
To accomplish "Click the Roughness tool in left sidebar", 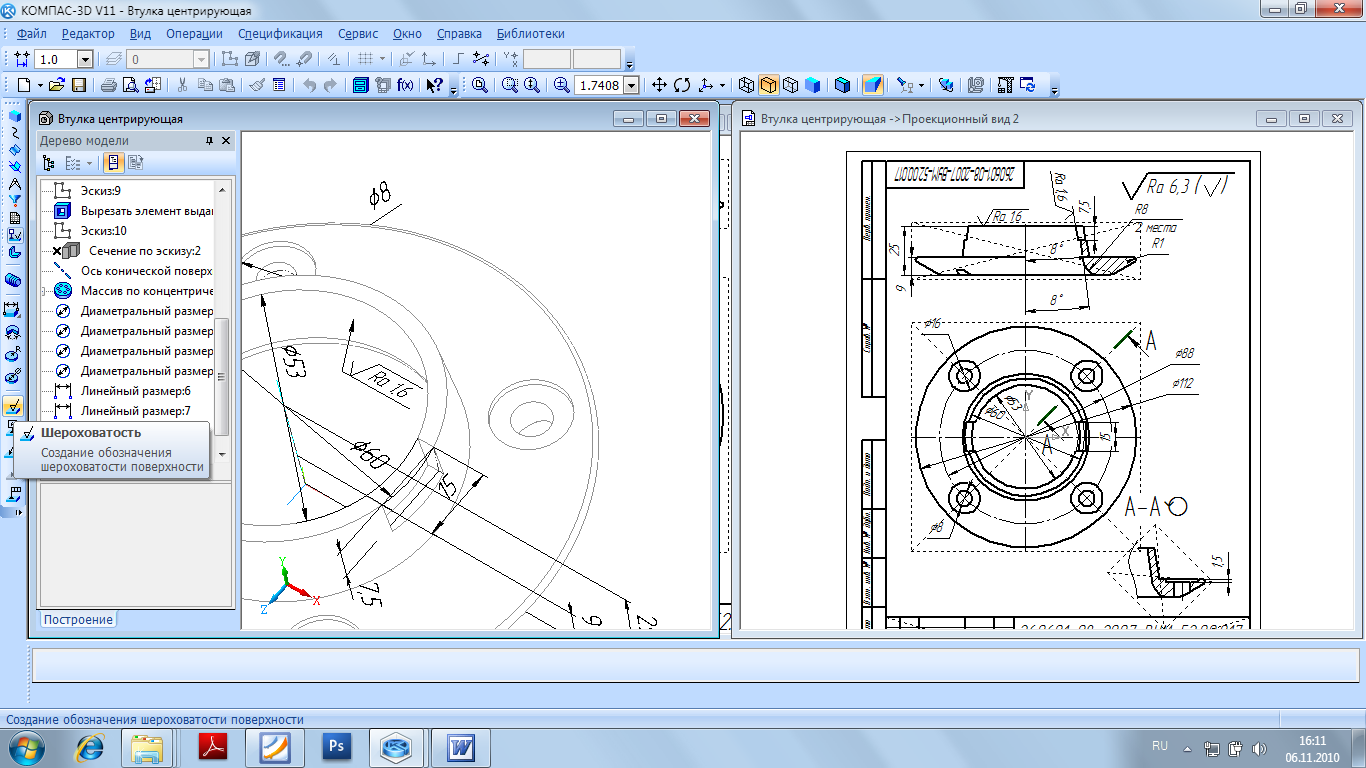I will pos(14,405).
